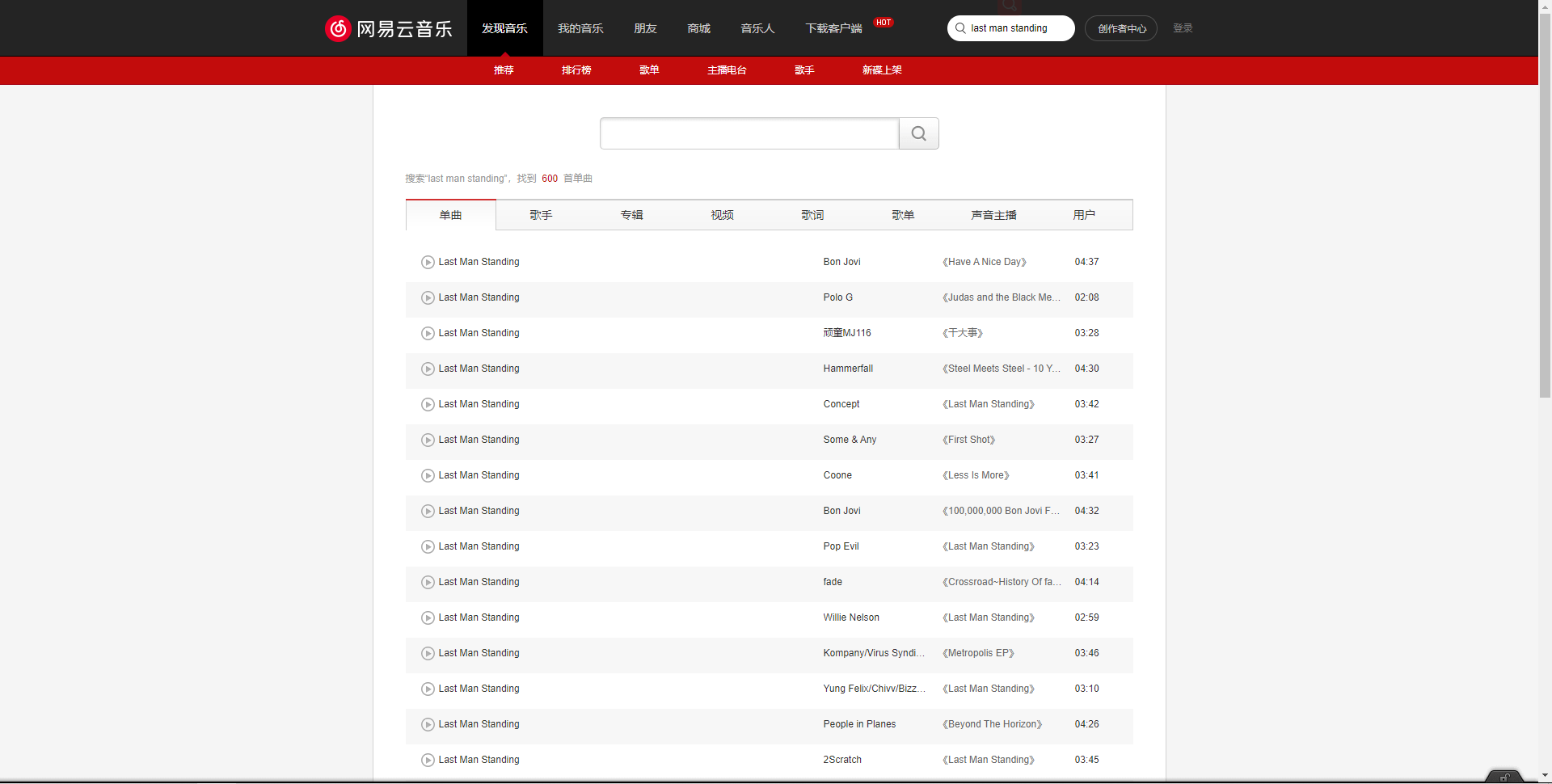Switch to the 专辑 results tab

[x=631, y=215]
